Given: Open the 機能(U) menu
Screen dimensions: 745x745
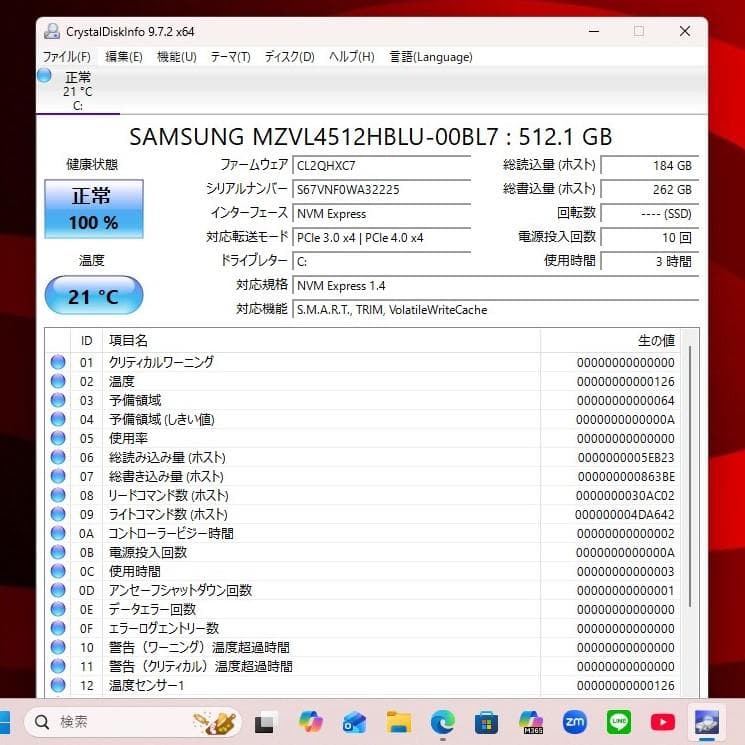Looking at the screenshot, I should [x=177, y=57].
